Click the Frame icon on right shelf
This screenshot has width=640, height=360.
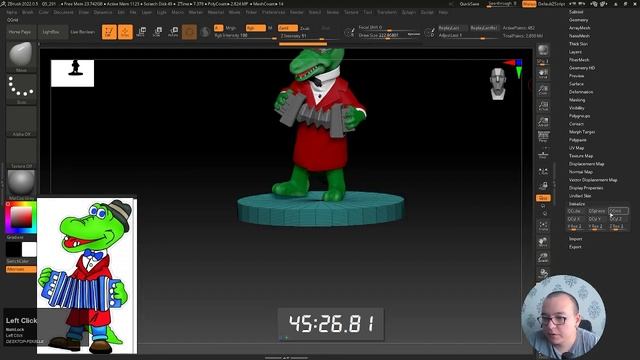(x=543, y=226)
